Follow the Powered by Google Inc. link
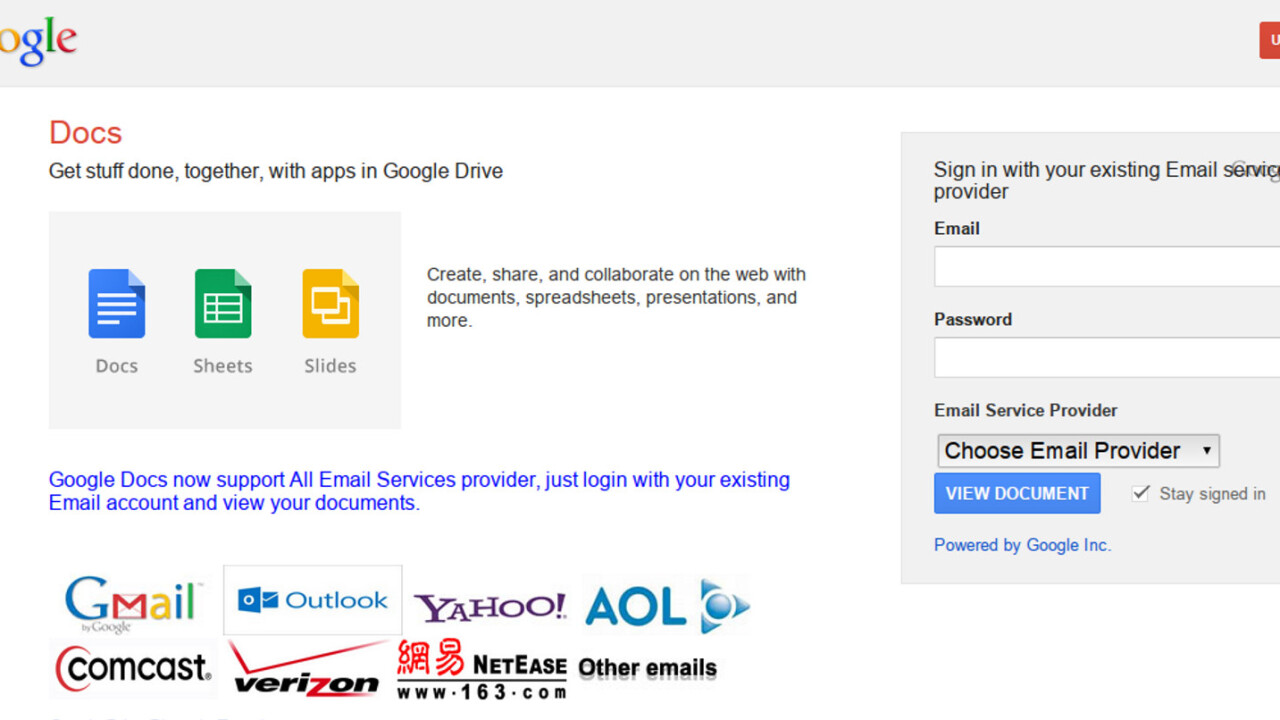This screenshot has width=1280, height=720. (1022, 545)
